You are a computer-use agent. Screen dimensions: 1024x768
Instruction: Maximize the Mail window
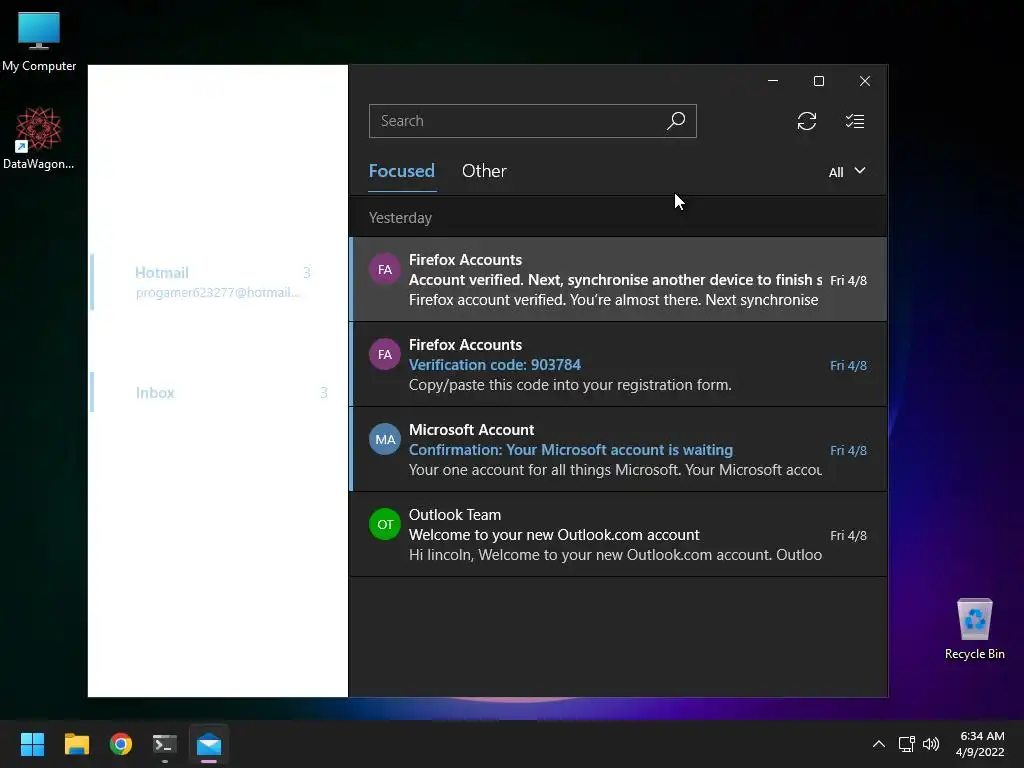coord(819,81)
